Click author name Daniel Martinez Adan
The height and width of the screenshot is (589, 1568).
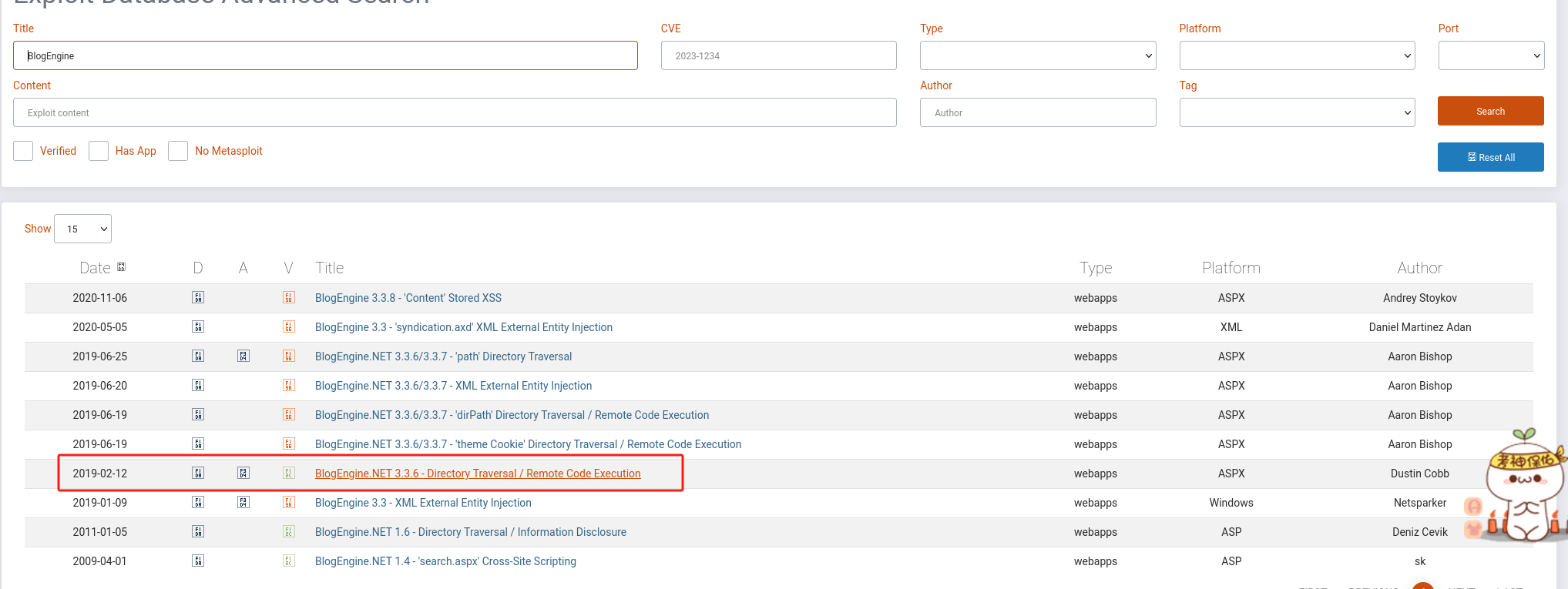[x=1420, y=327]
